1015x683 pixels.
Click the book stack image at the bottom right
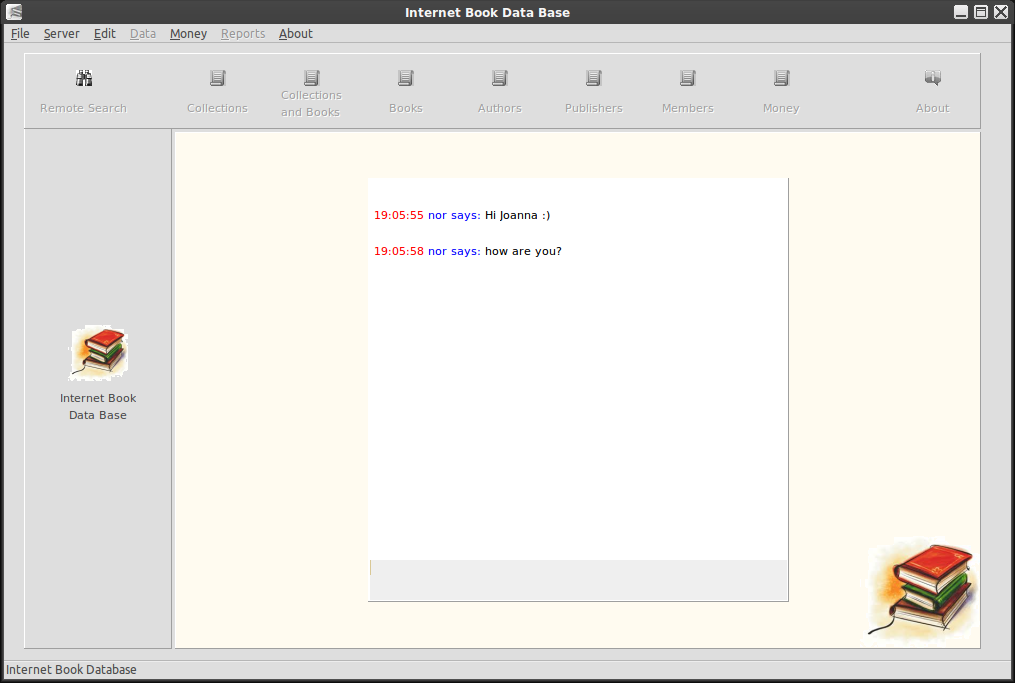pyautogui.click(x=922, y=590)
